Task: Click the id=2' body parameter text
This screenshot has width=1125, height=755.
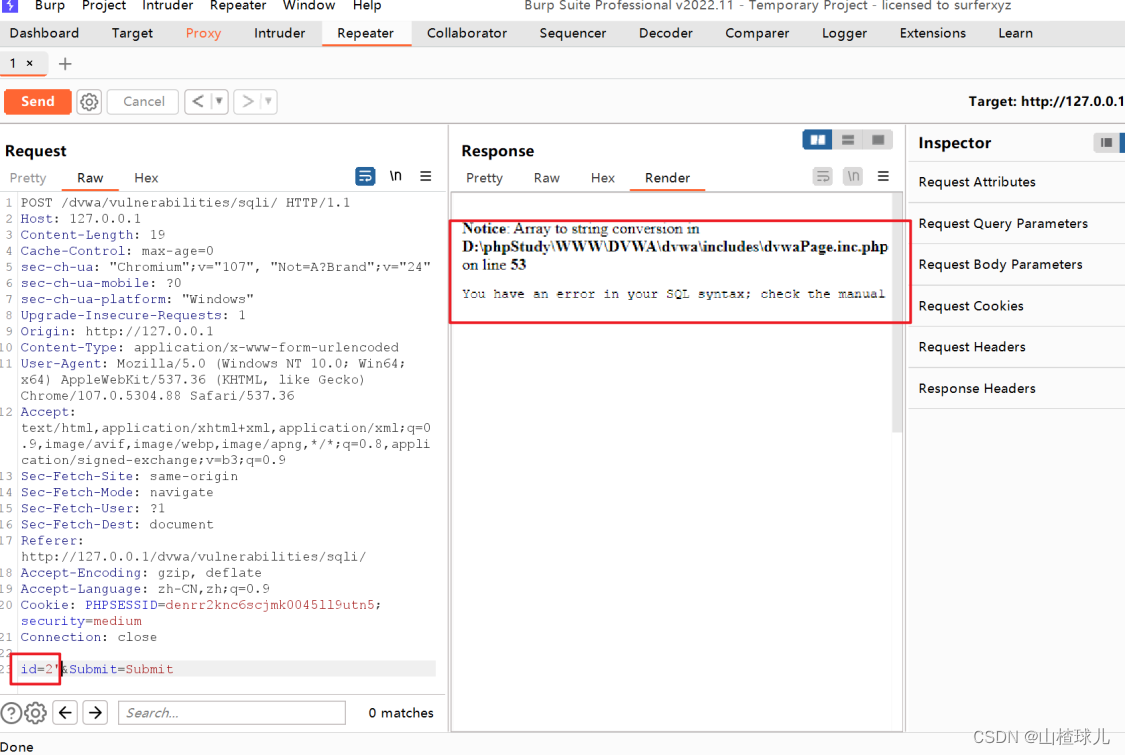Action: pos(40,669)
